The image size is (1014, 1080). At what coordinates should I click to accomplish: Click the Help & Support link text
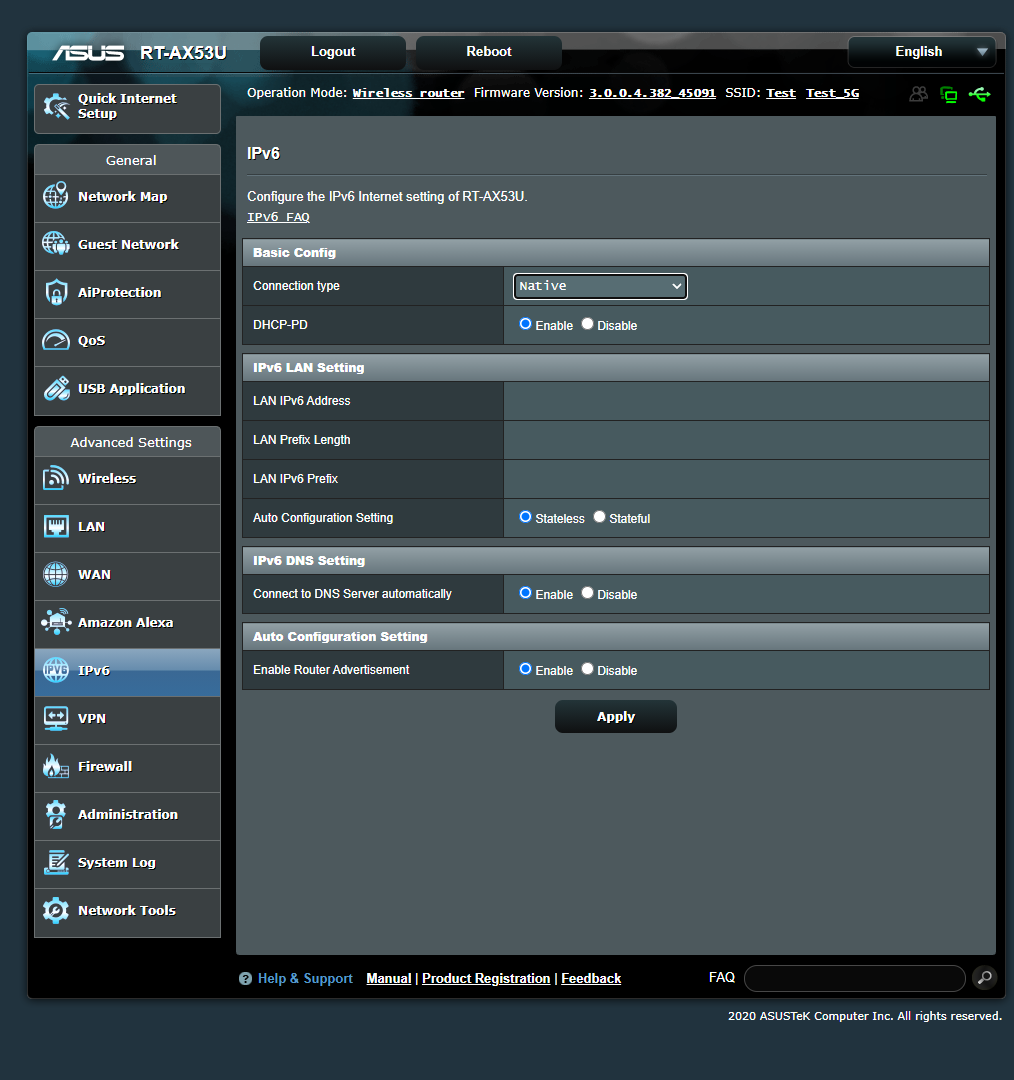(x=305, y=979)
